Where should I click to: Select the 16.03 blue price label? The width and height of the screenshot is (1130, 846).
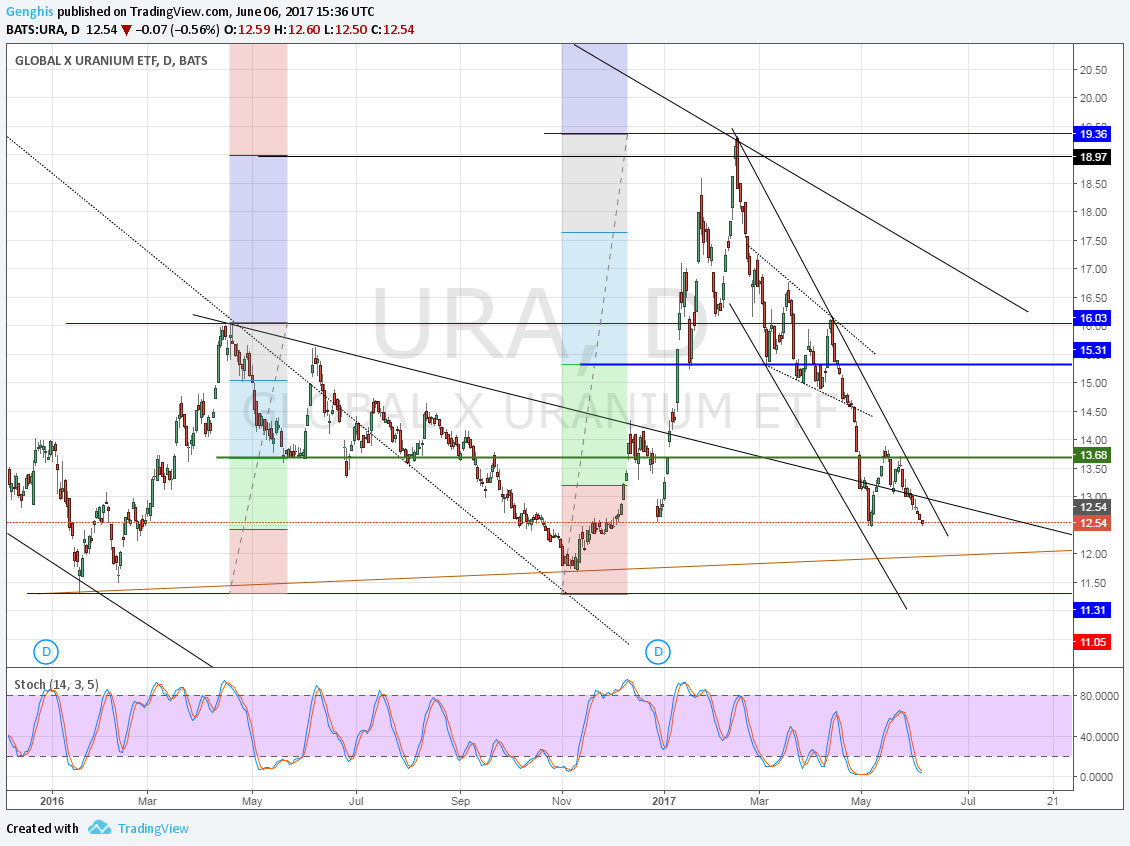click(1093, 318)
